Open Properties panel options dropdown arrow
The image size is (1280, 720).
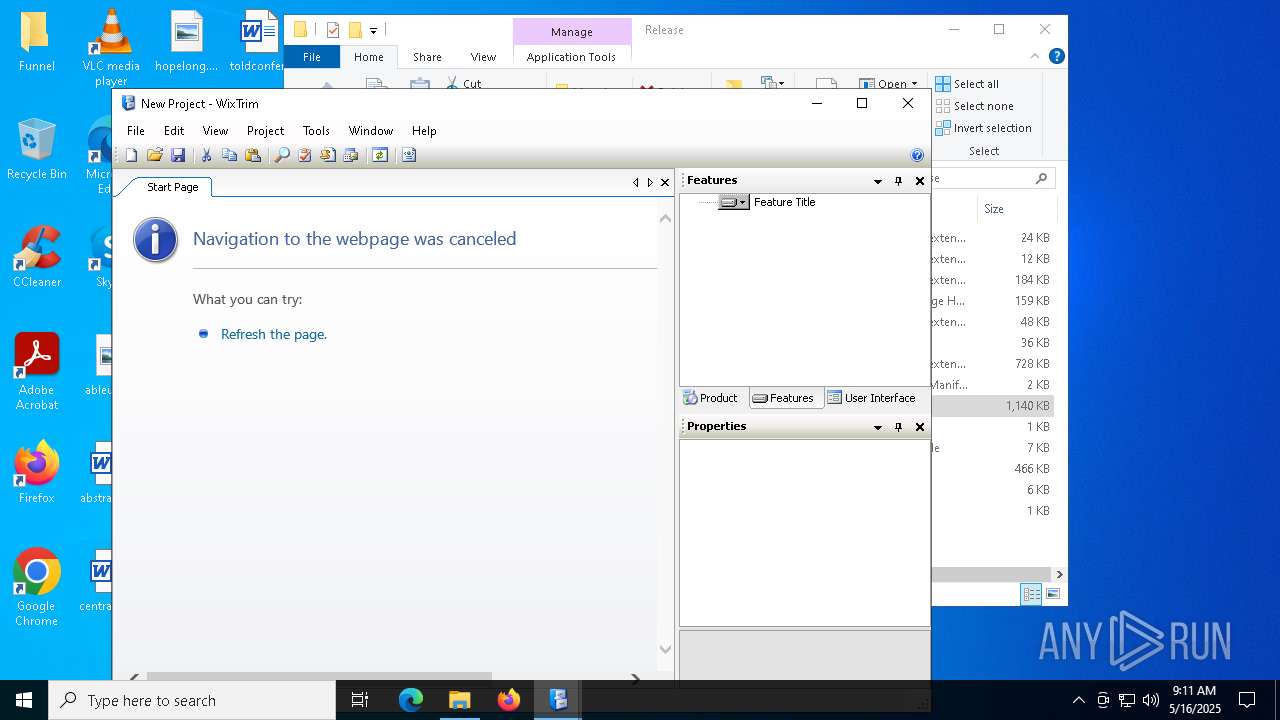pyautogui.click(x=878, y=427)
